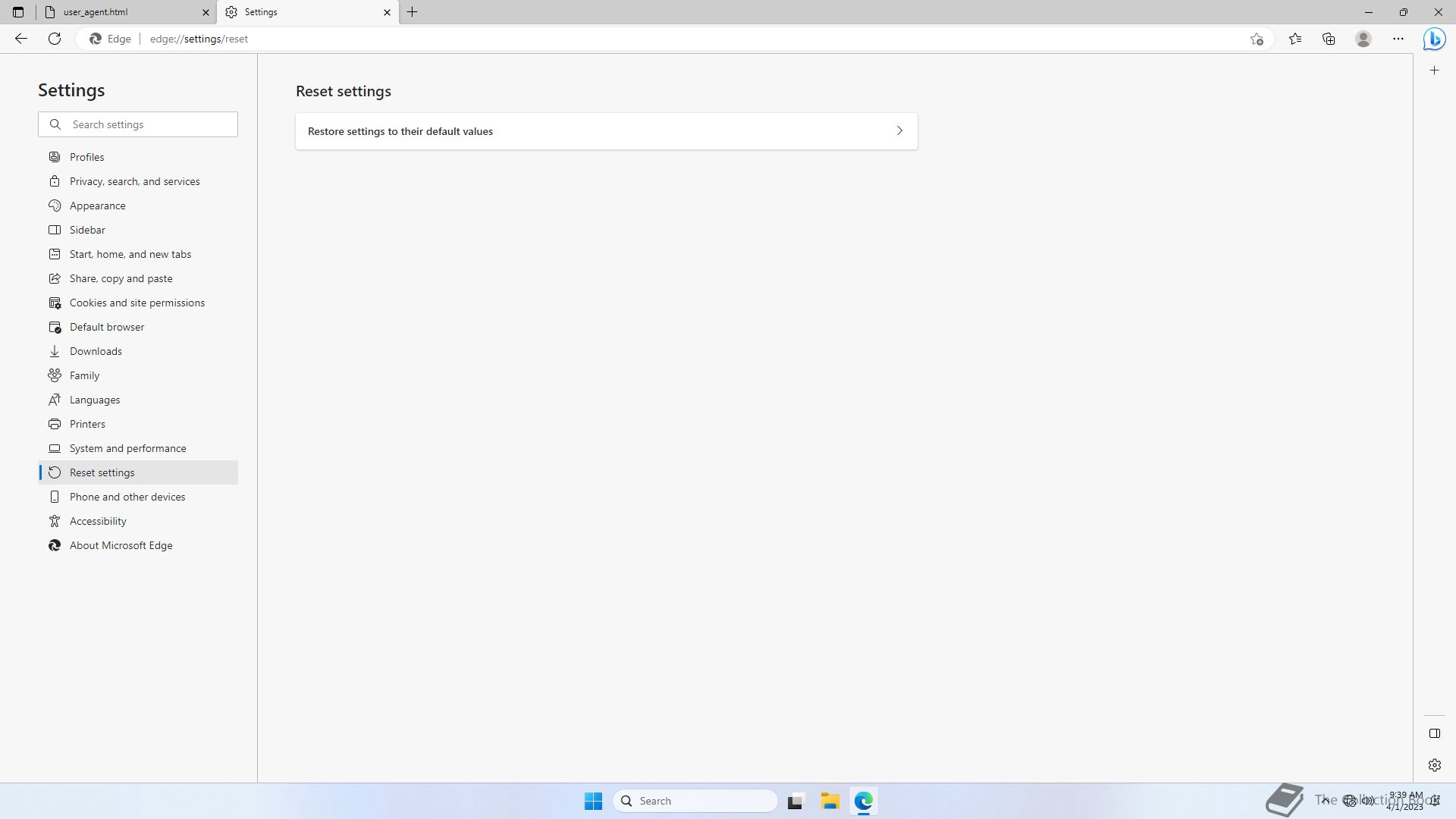Open sidebar settings gear at bottom right

point(1434,765)
